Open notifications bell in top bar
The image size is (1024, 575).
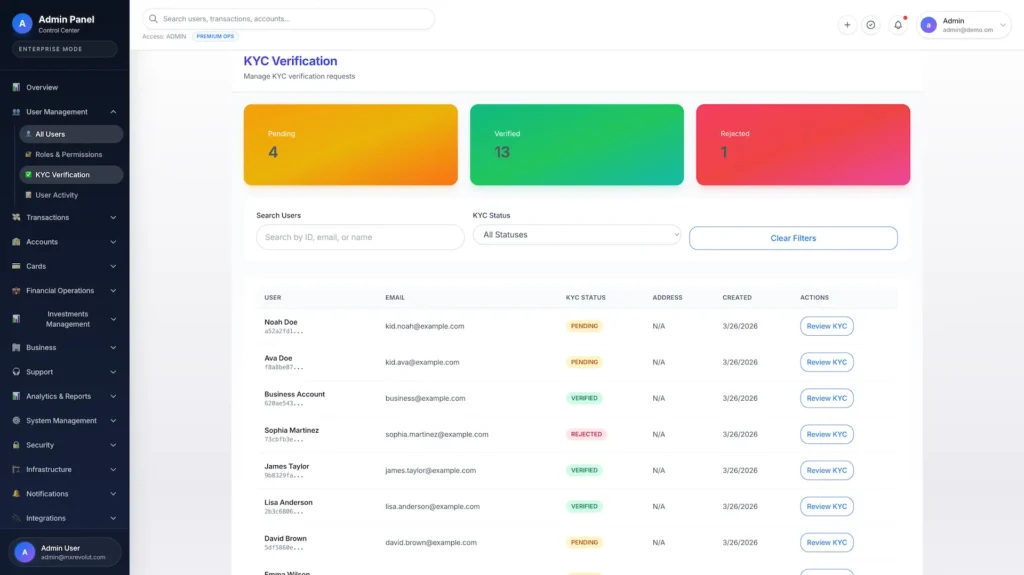898,25
